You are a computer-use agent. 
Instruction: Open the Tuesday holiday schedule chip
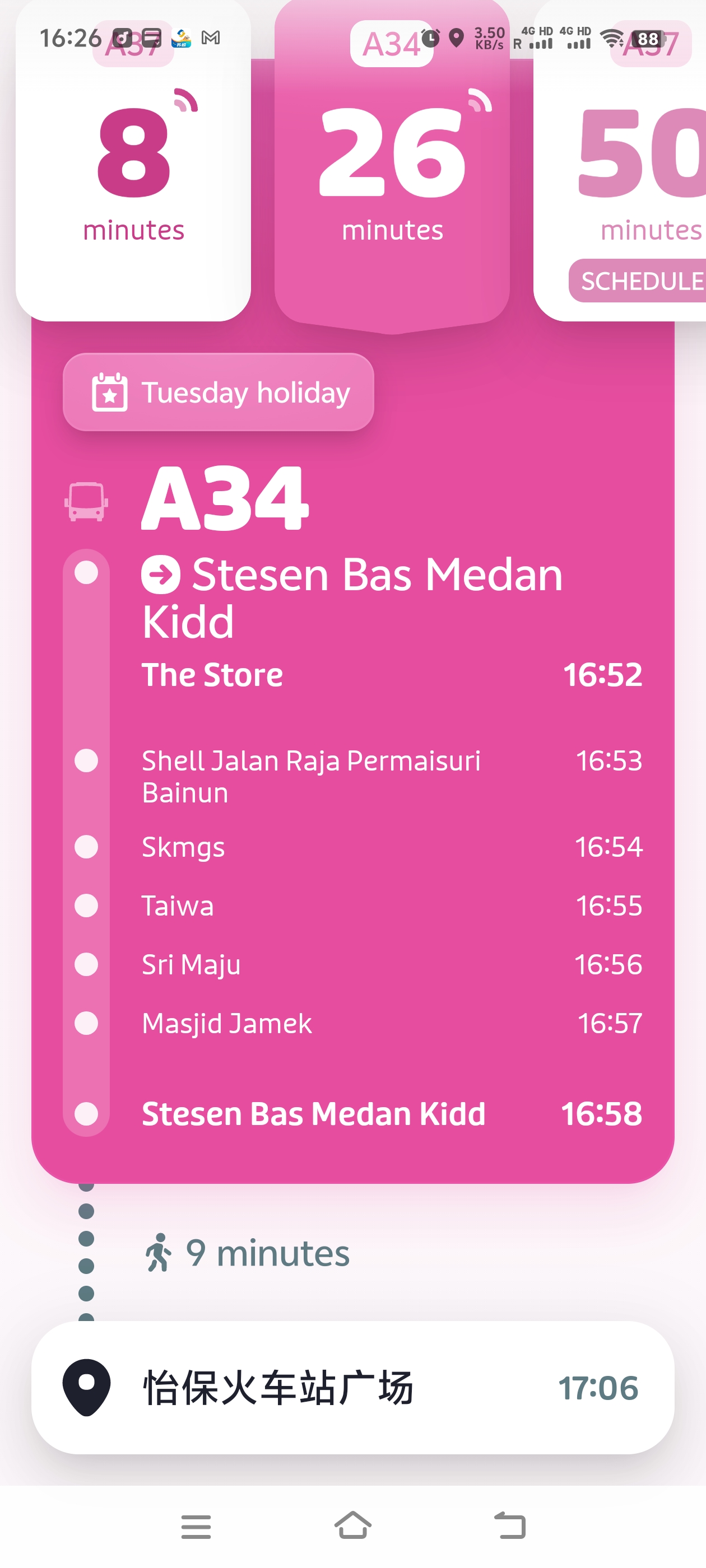coord(218,392)
